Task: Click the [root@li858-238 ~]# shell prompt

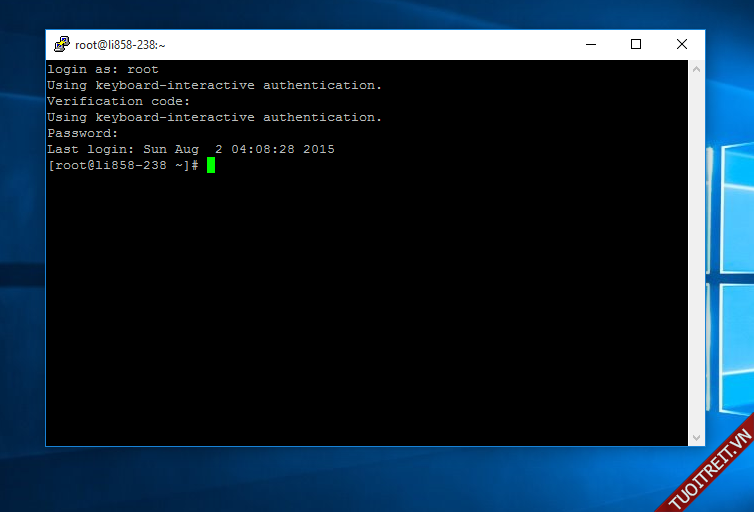Action: click(122, 165)
